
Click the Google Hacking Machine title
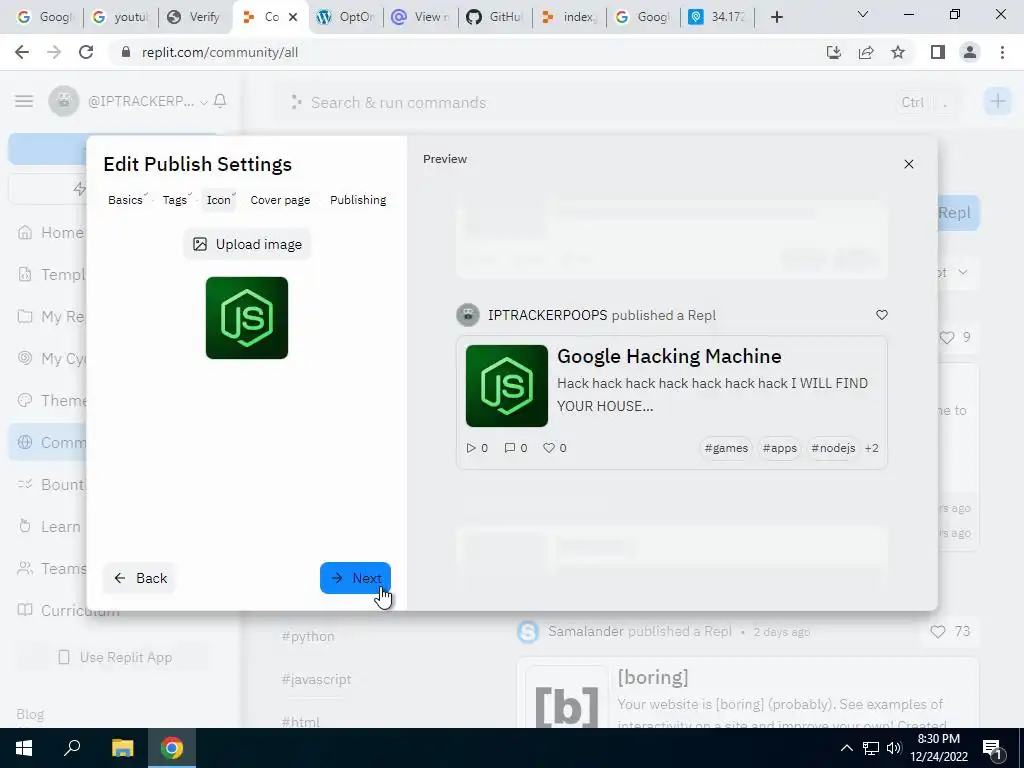669,356
